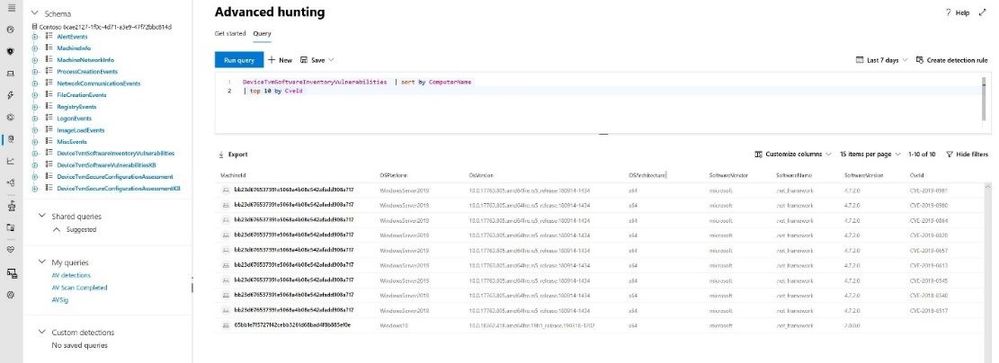
Task: Collapse the Schema section chevron
Action: (34, 13)
